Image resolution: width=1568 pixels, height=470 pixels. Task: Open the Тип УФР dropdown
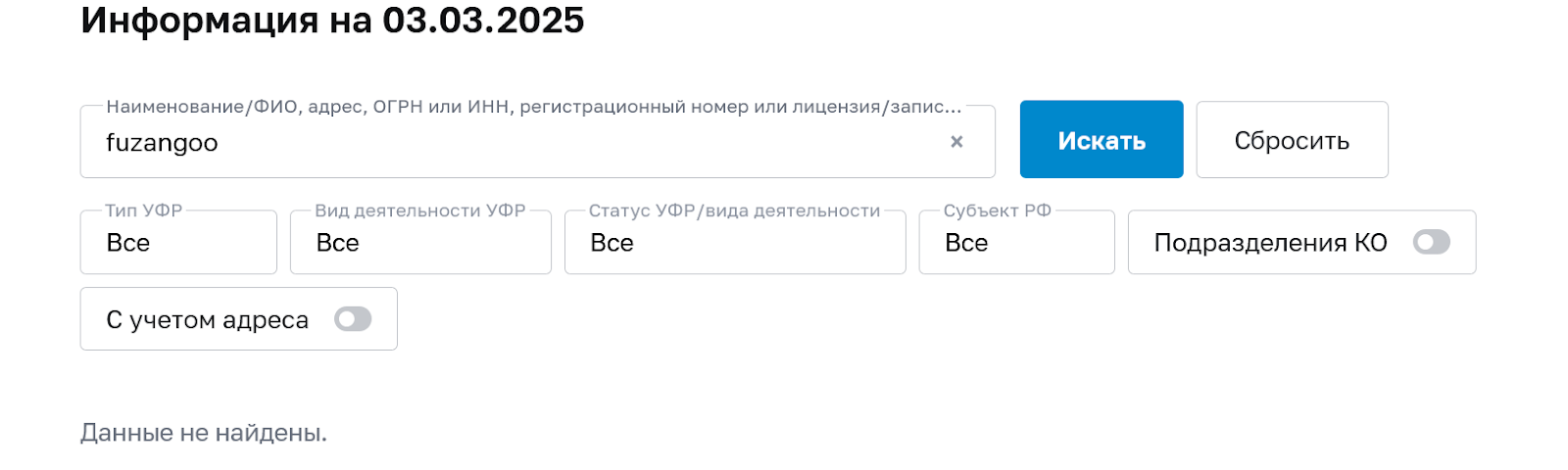click(178, 243)
